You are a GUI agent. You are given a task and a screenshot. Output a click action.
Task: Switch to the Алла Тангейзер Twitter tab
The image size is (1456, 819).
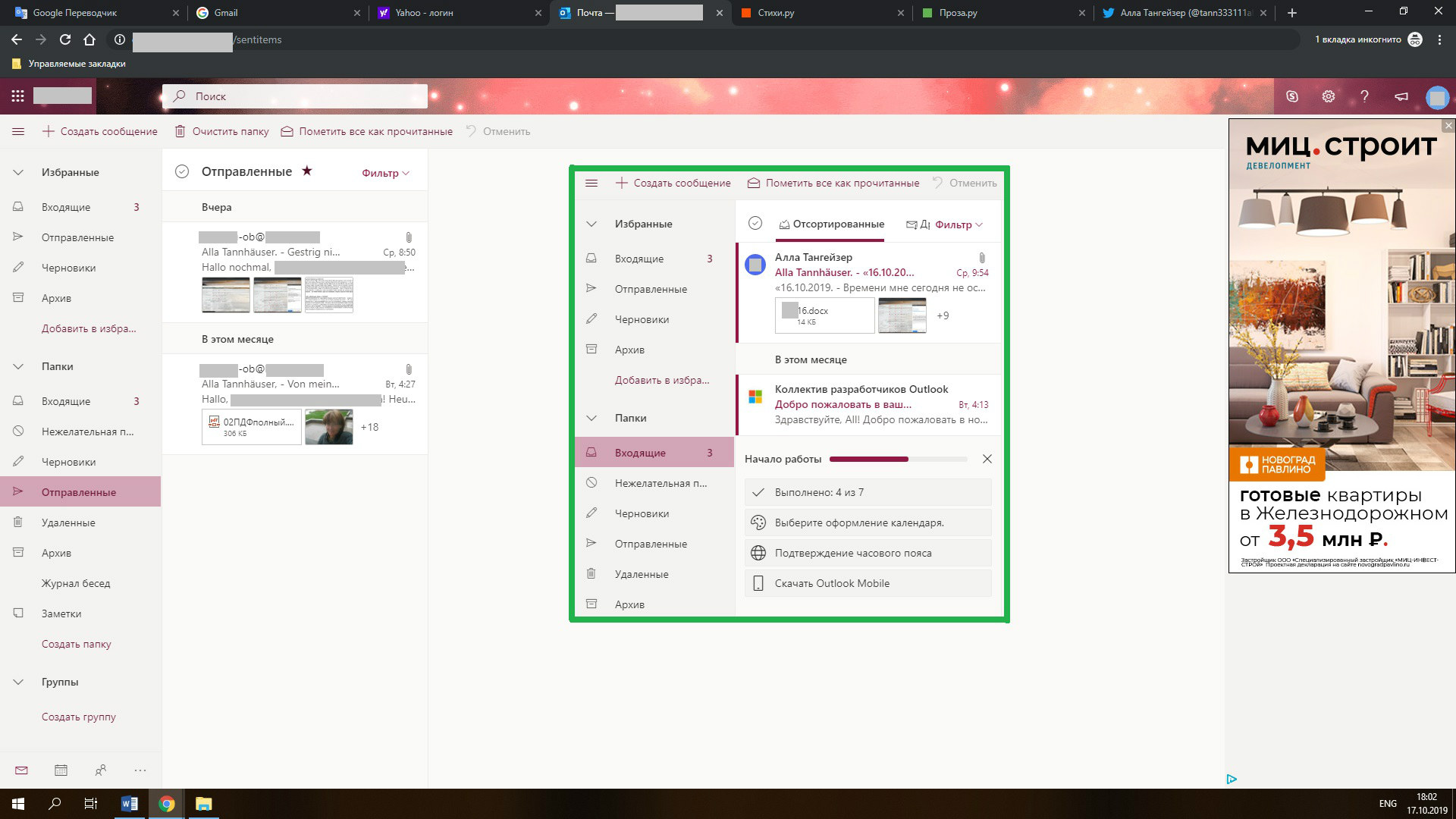[x=1185, y=13]
